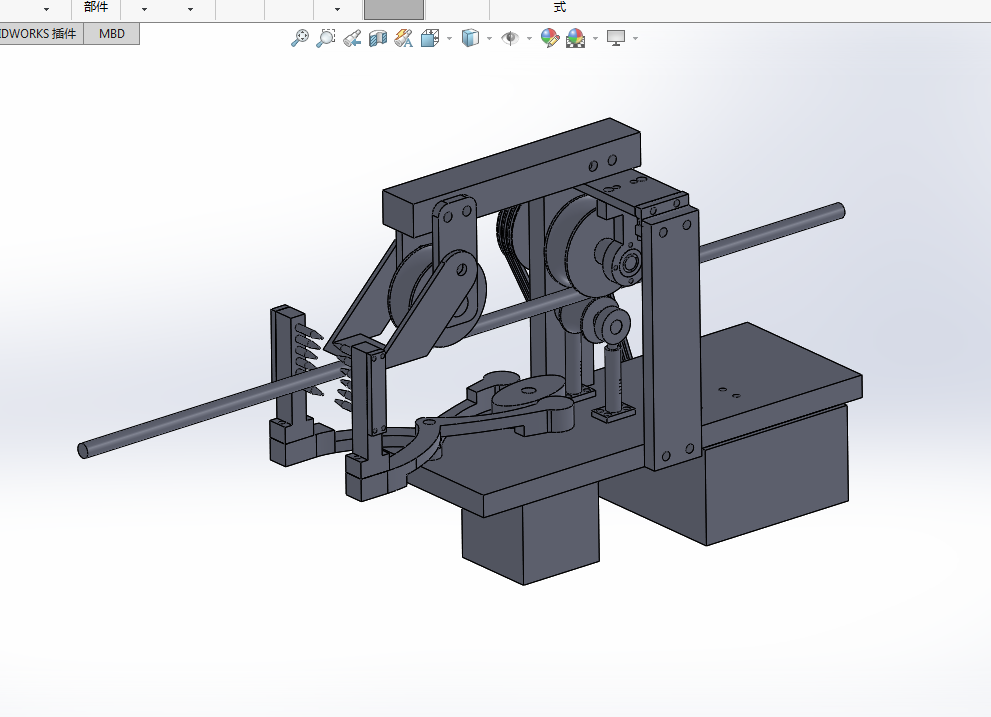Switch to the MBD tab
This screenshot has width=991, height=717.
tap(112, 34)
